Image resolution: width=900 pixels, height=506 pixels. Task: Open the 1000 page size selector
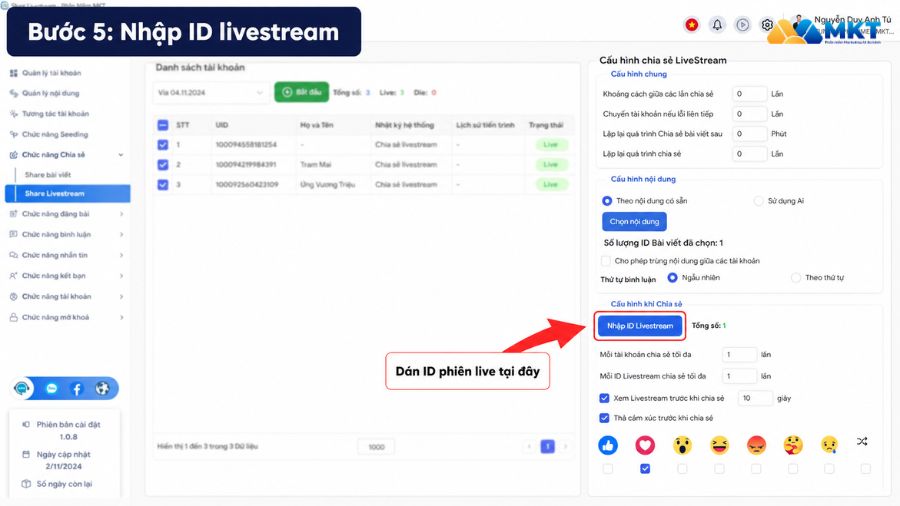click(377, 447)
